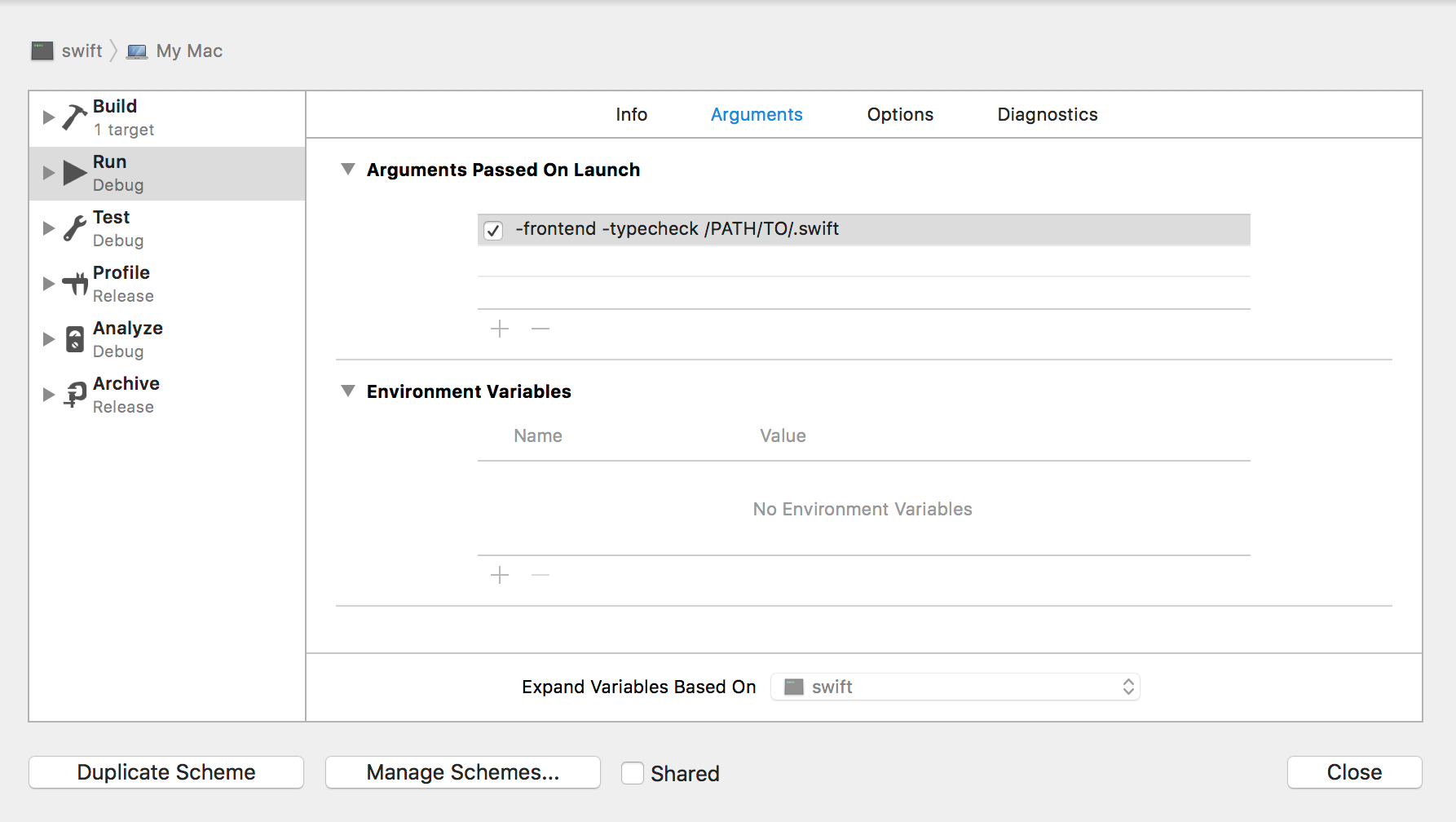
Task: Open Expand Variables Based On dropdown
Action: 955,687
